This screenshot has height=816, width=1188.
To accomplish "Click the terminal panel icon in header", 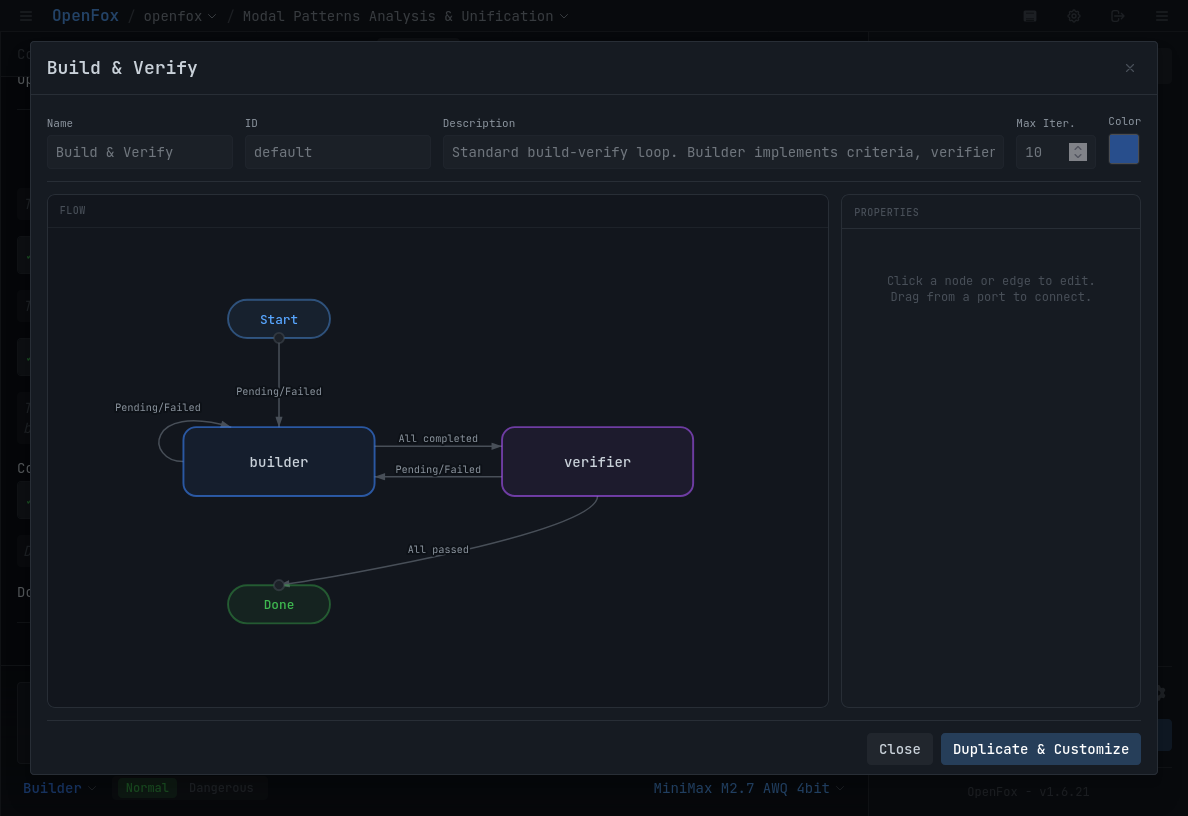I will [1030, 16].
